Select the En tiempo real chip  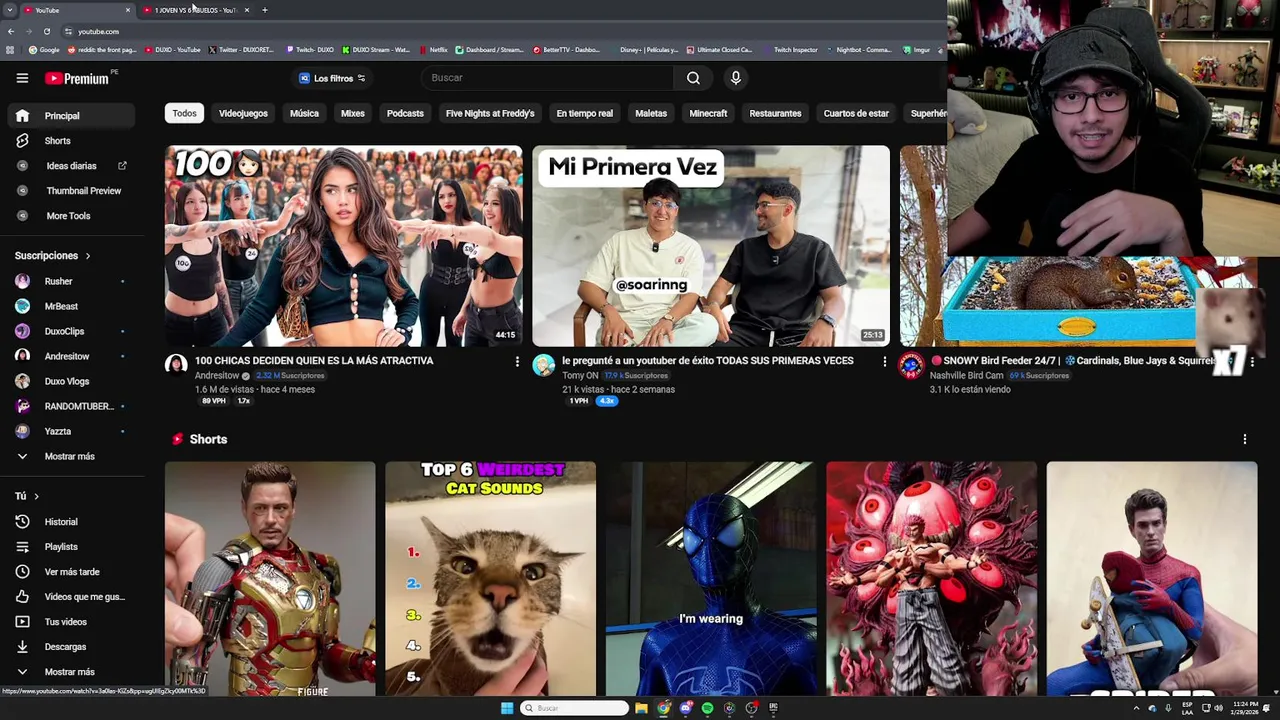click(x=585, y=113)
